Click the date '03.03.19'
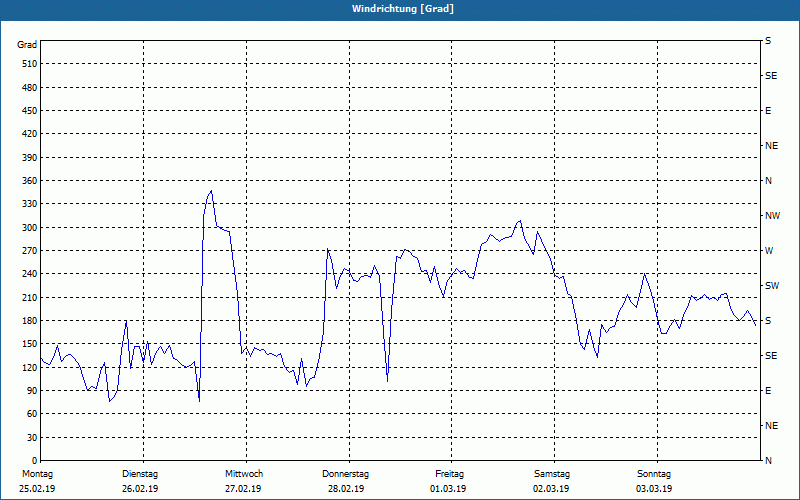 tap(654, 489)
